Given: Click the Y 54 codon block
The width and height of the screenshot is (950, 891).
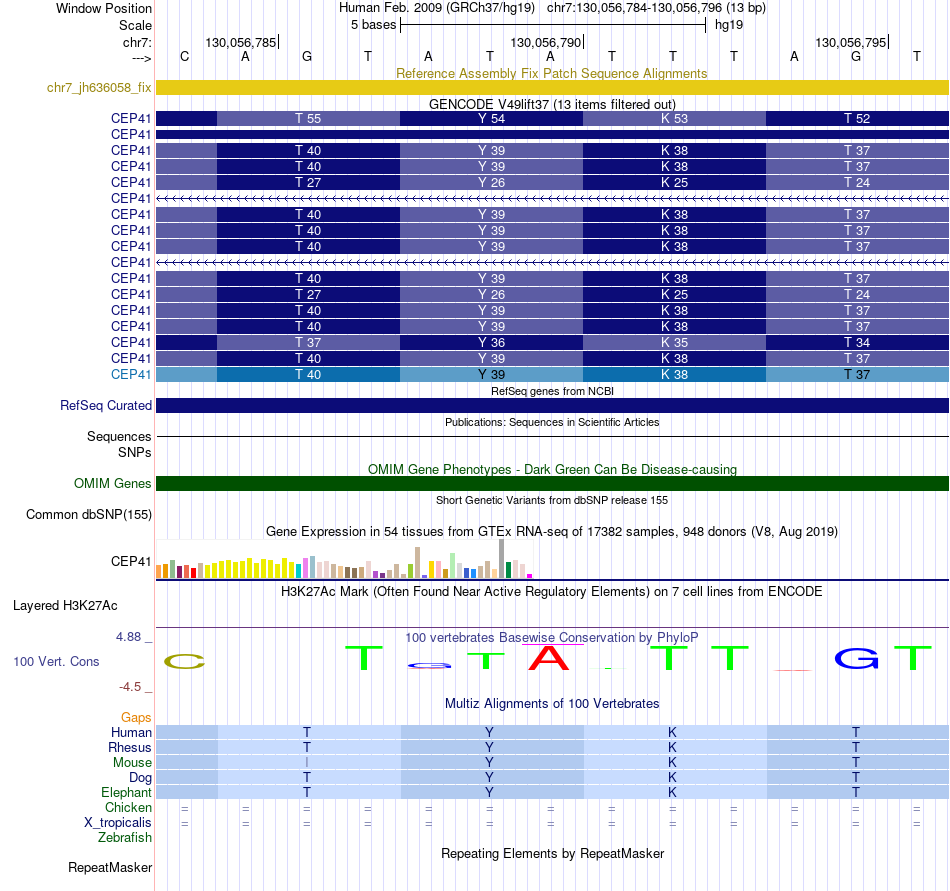Looking at the screenshot, I should click(491, 119).
